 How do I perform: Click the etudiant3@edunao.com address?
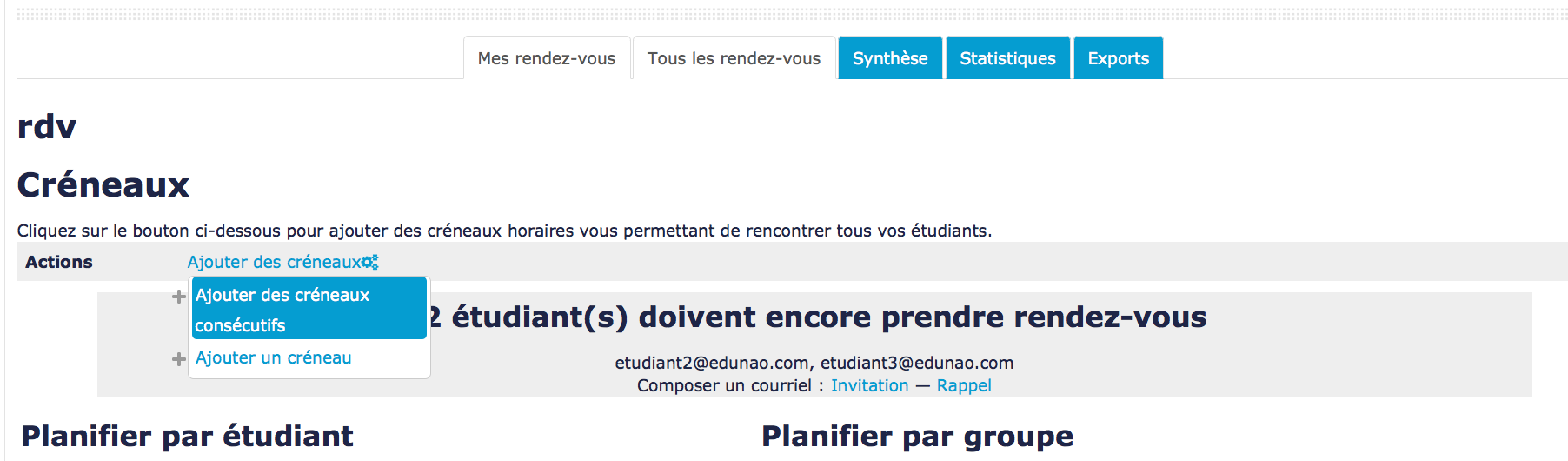[x=917, y=363]
